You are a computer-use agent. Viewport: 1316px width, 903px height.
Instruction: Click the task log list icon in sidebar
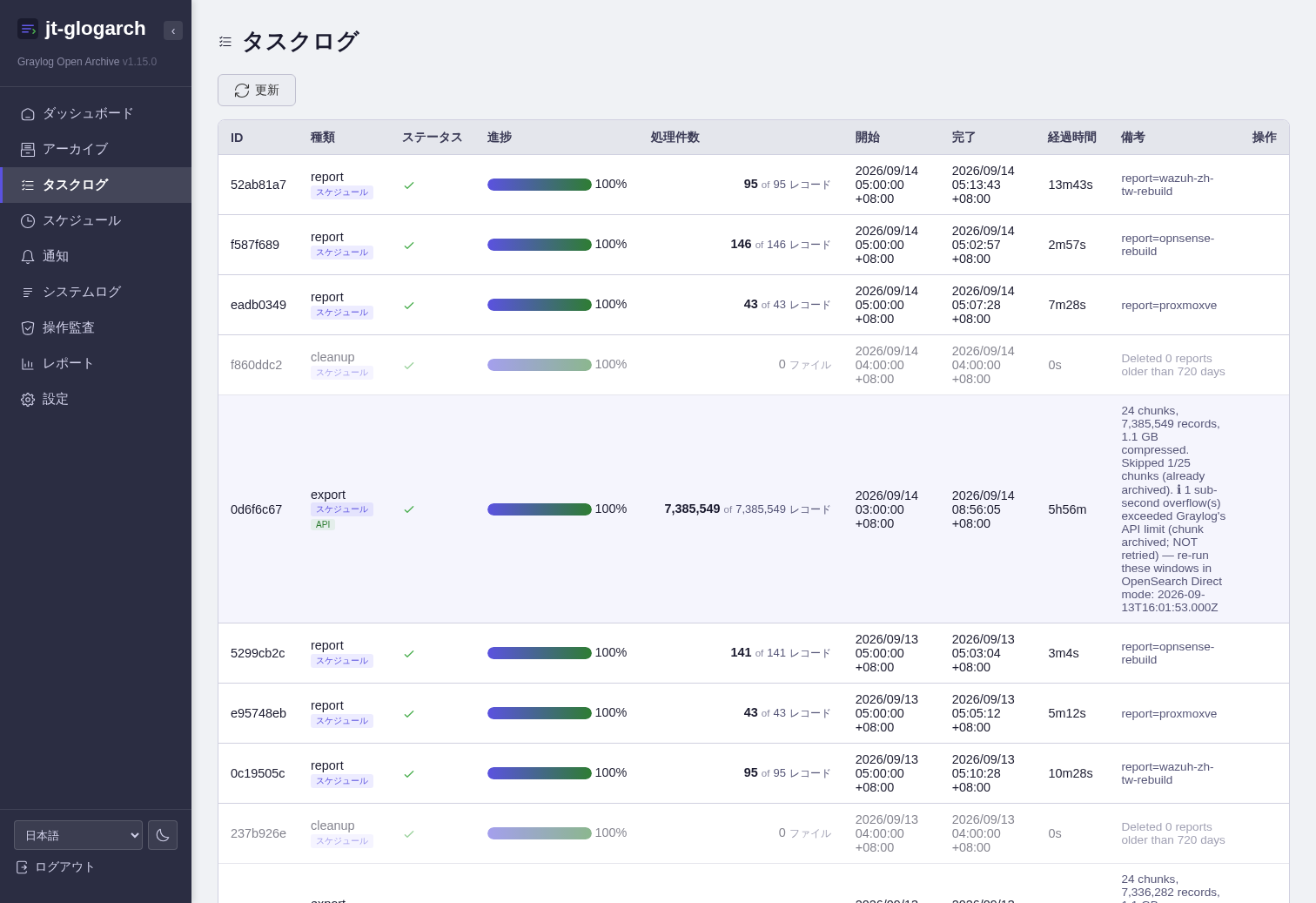pyautogui.click(x=28, y=185)
